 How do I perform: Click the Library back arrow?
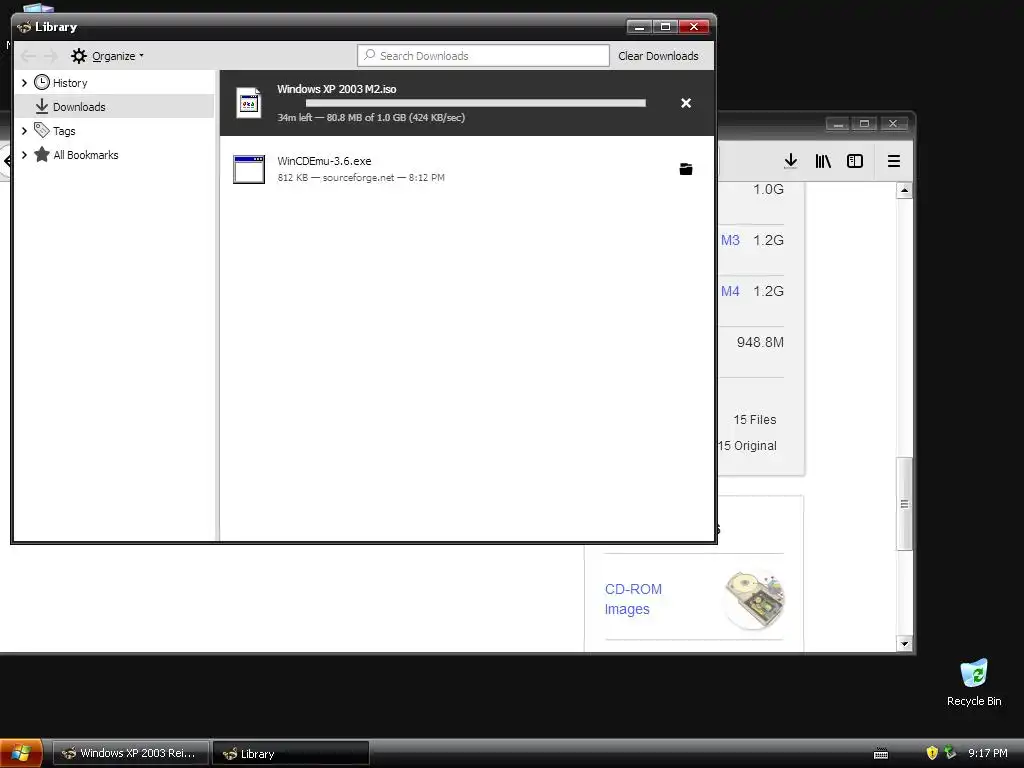click(28, 56)
